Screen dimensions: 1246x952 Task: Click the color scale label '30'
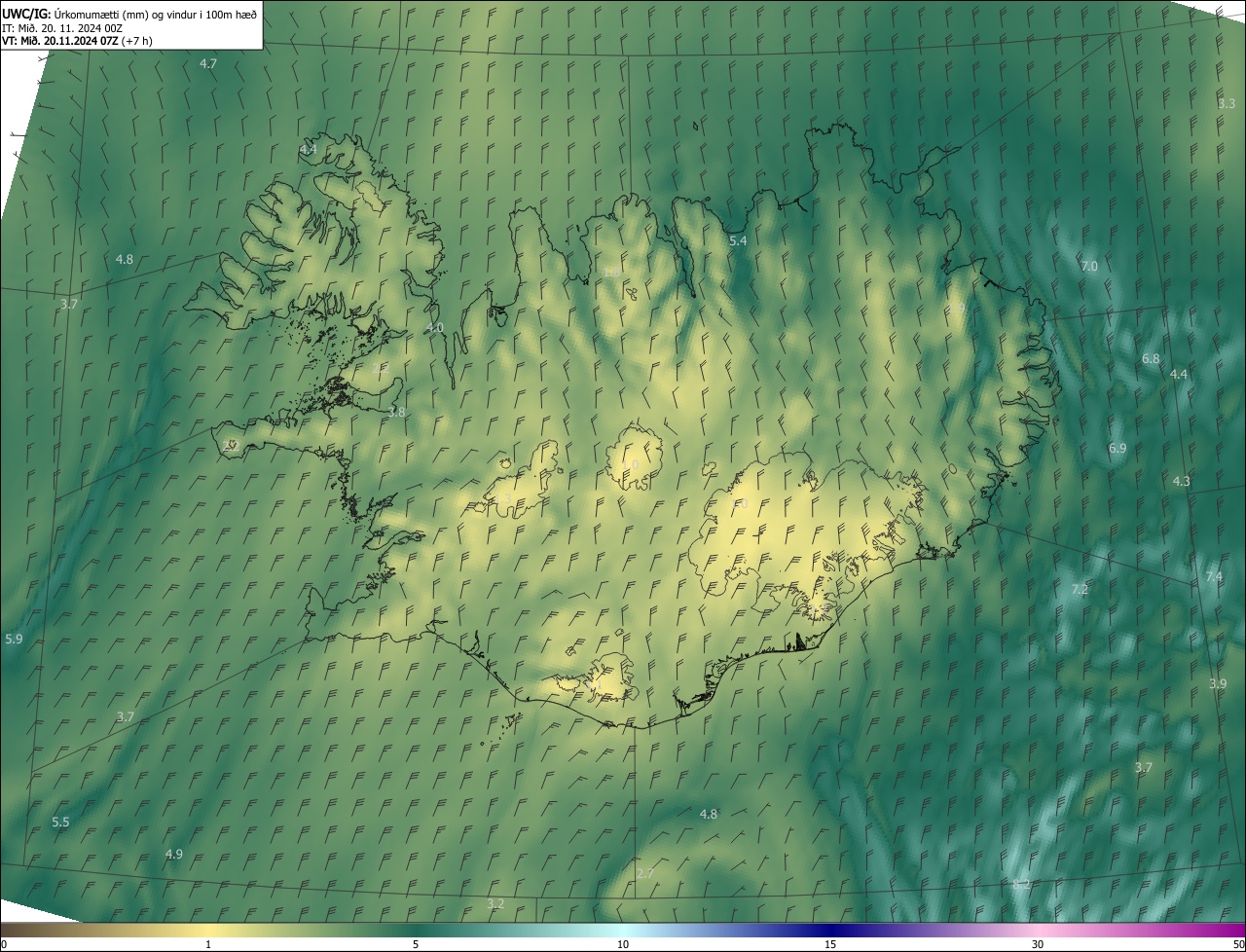[x=1038, y=944]
